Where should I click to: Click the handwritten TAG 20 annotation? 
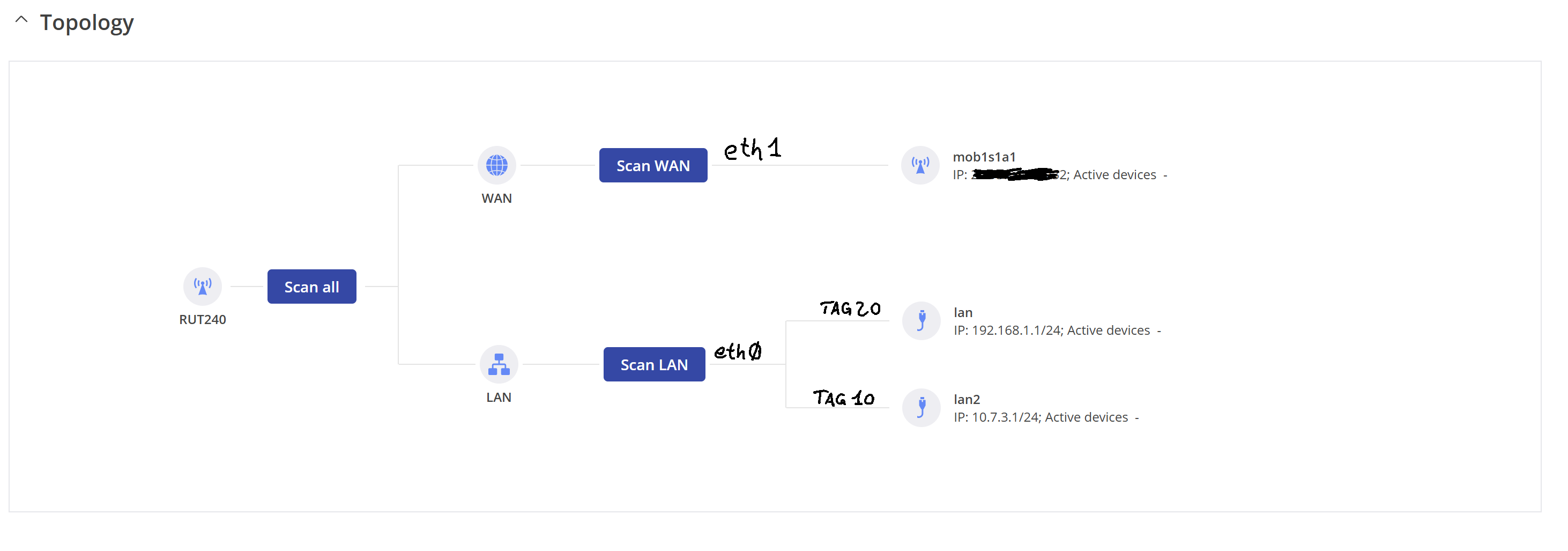850,309
